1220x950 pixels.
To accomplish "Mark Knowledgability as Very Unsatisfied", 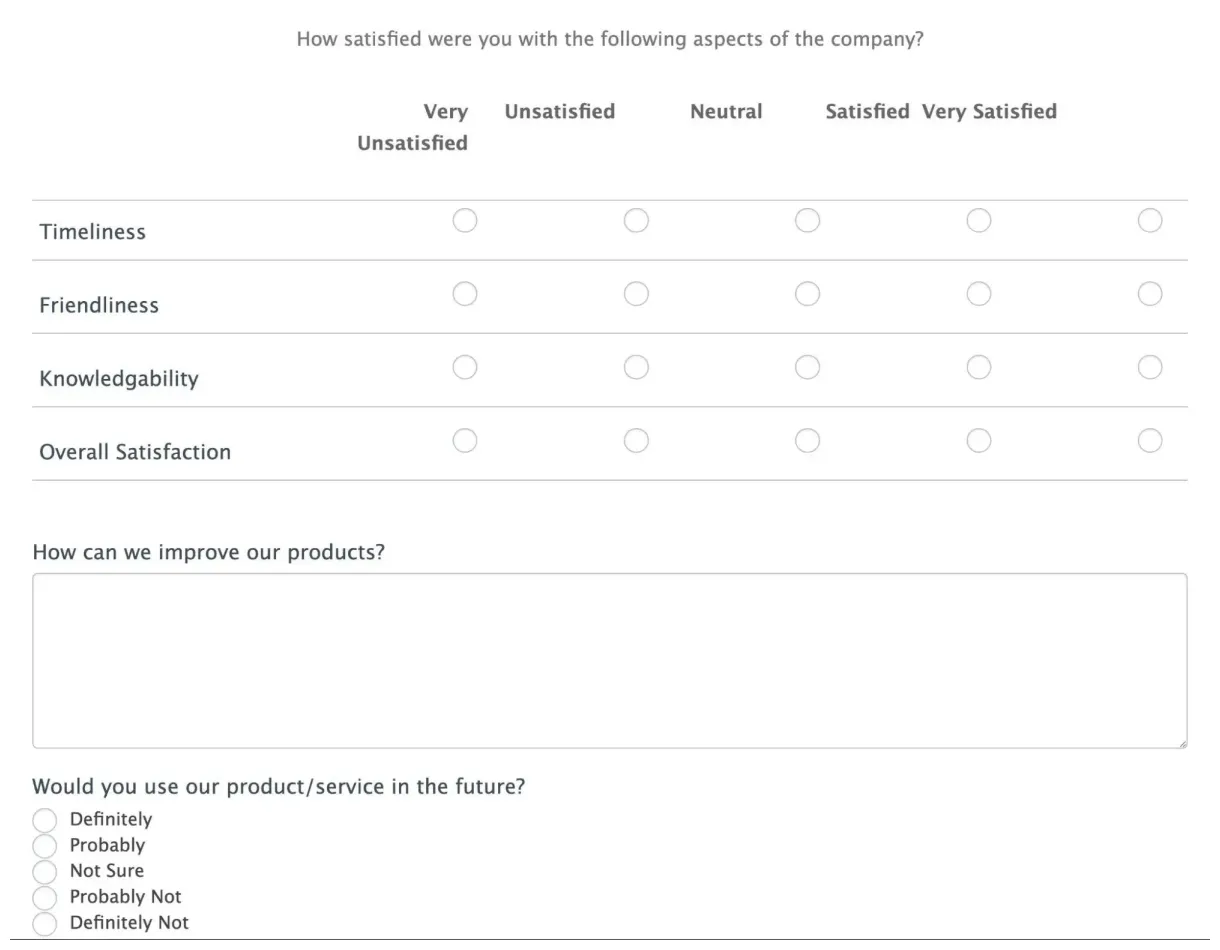I will tap(465, 368).
